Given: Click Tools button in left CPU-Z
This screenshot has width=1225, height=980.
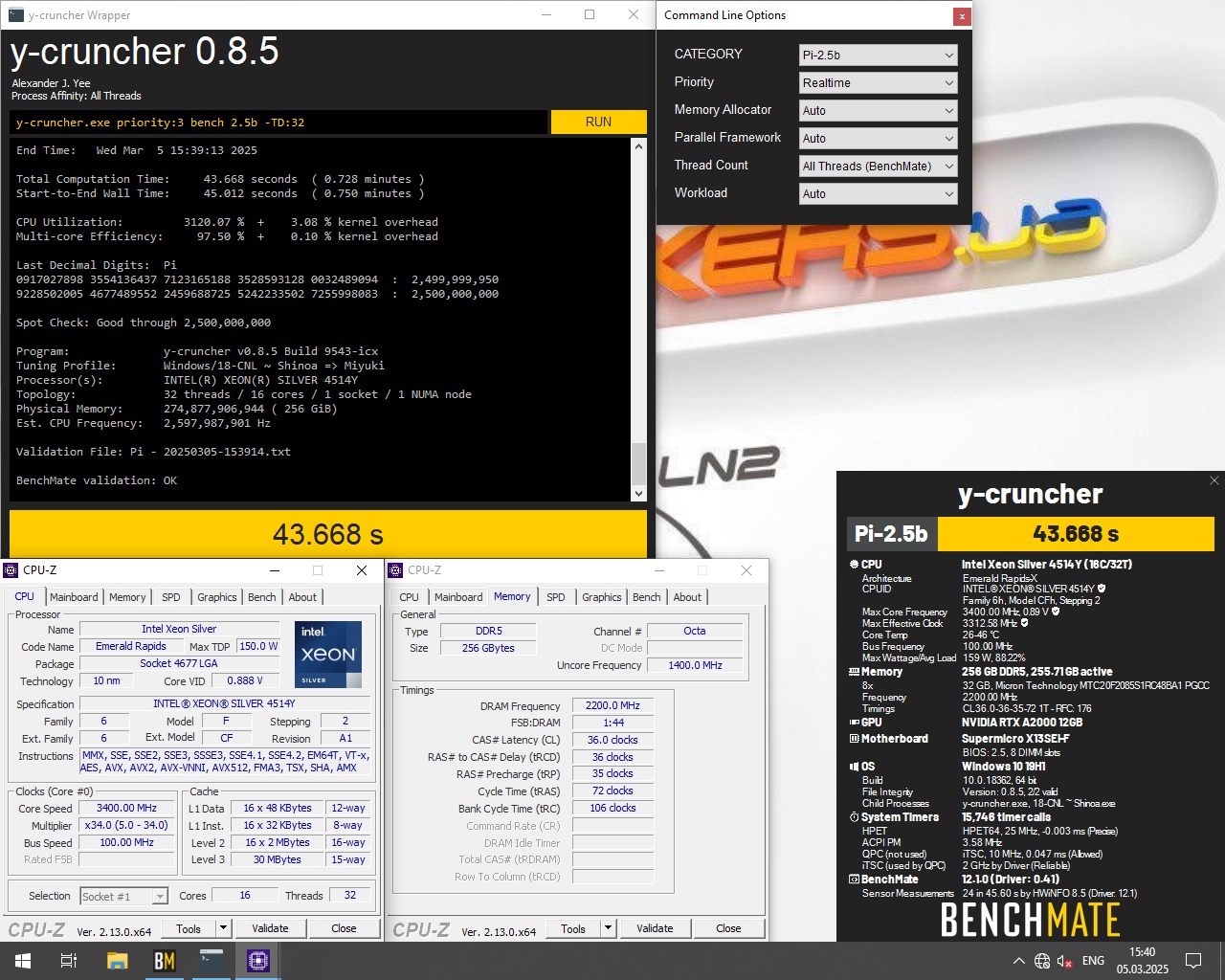Looking at the screenshot, I should [189, 928].
